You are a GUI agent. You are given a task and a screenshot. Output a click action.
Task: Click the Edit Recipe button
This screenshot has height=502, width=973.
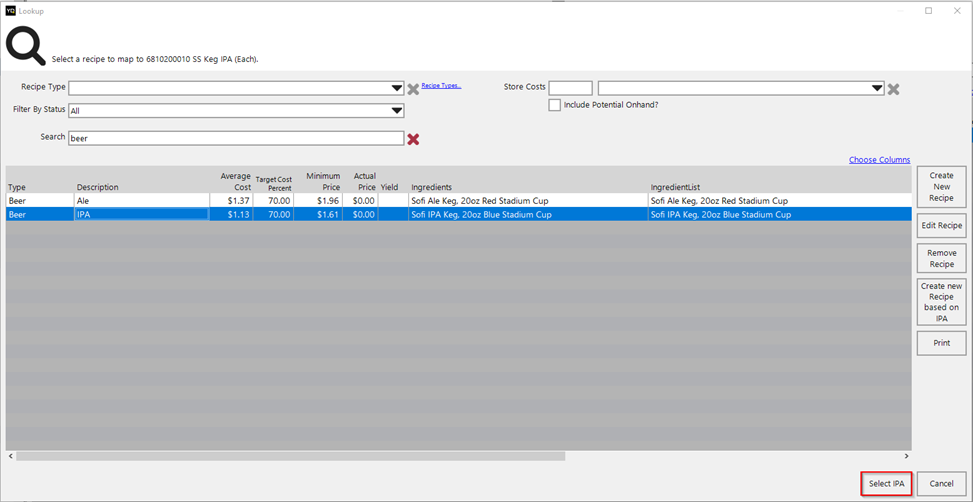pos(941,225)
